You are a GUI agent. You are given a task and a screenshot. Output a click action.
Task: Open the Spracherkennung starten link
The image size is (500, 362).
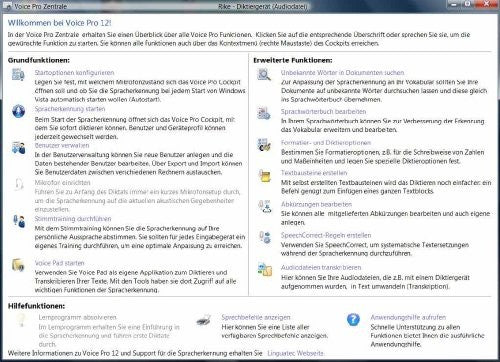click(70, 109)
